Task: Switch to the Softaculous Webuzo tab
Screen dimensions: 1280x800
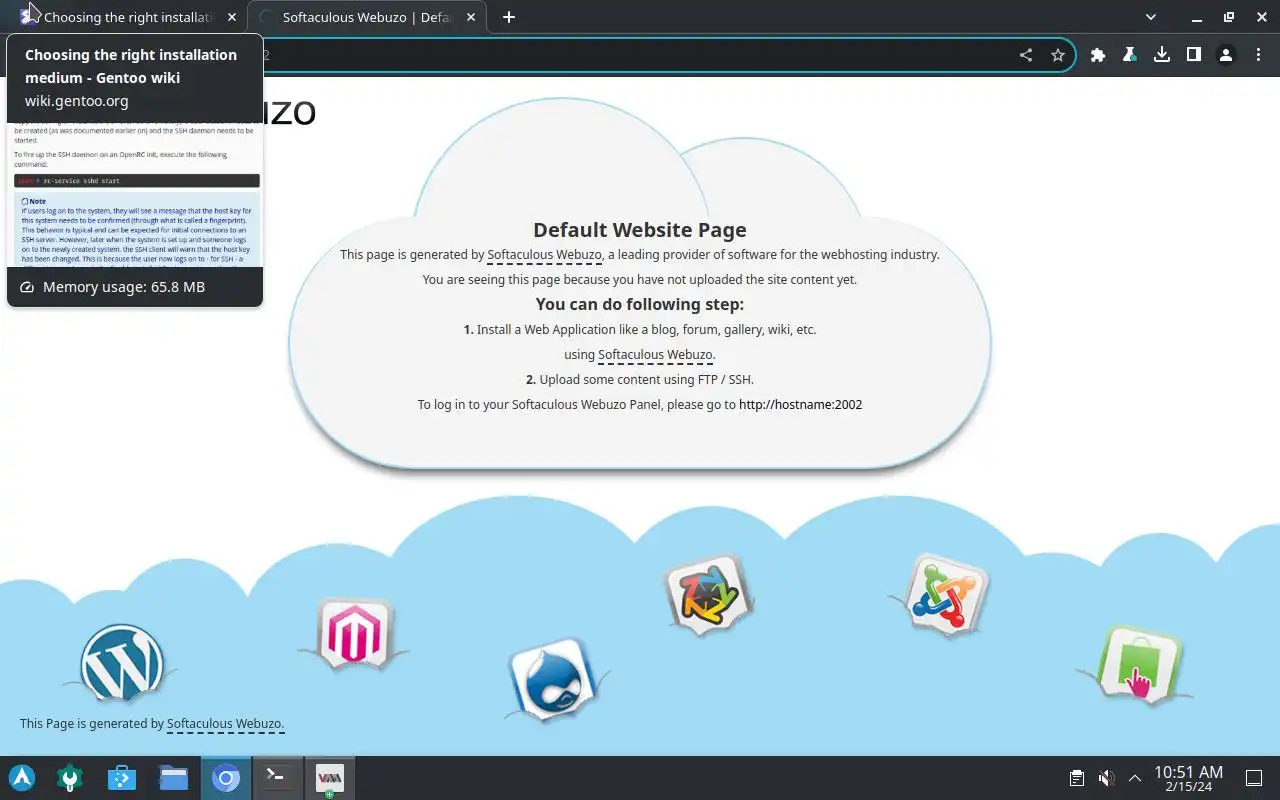Action: tap(365, 17)
